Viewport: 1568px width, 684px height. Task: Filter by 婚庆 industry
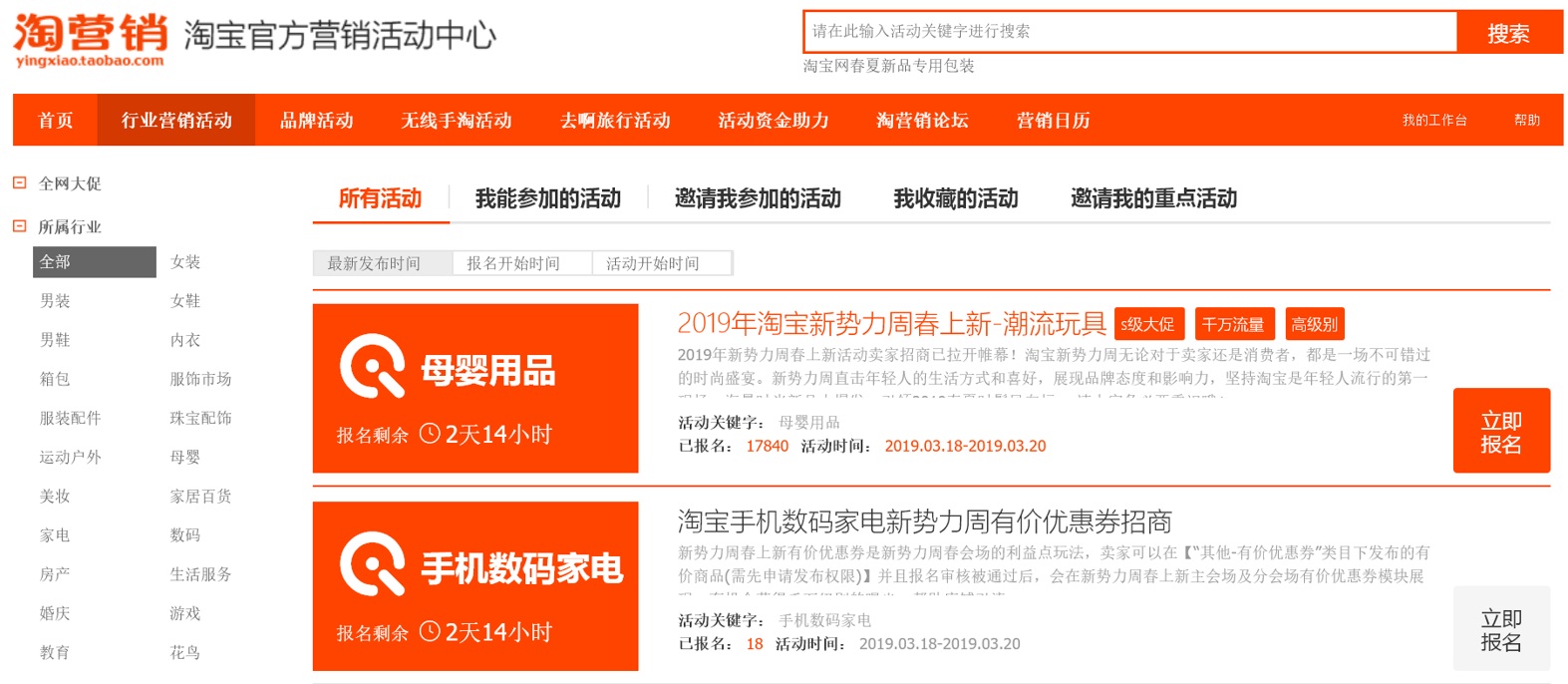tap(55, 613)
